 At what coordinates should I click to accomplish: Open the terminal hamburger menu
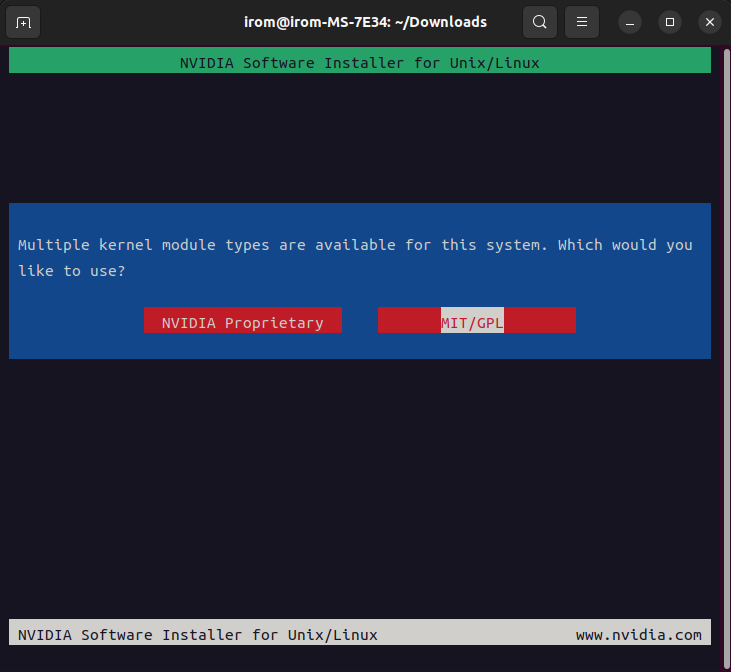coord(581,22)
